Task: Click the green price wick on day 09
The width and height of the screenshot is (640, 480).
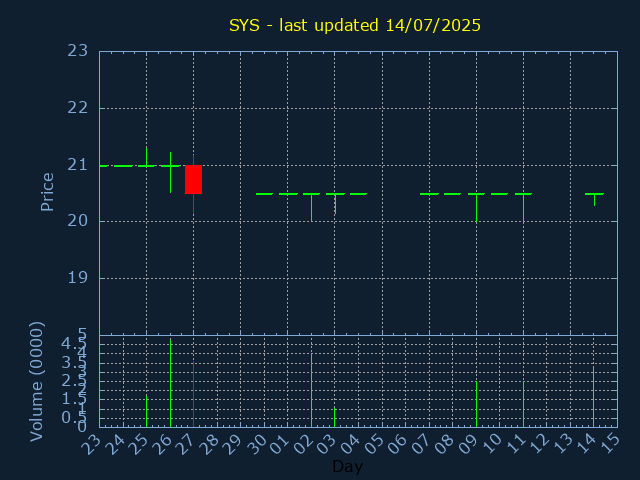Action: click(476, 208)
